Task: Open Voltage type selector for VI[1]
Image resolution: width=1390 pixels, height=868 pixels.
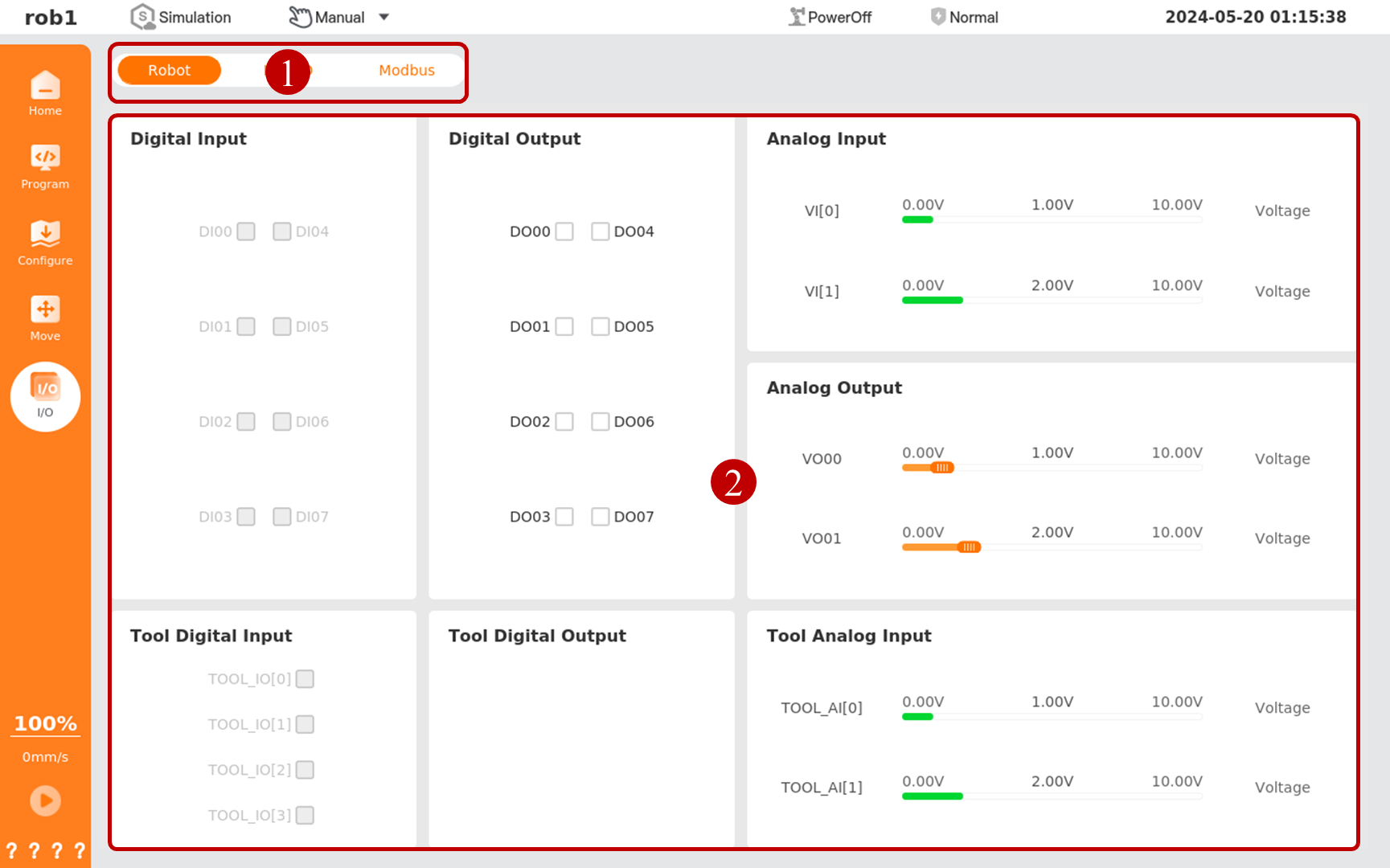Action: coord(1281,292)
